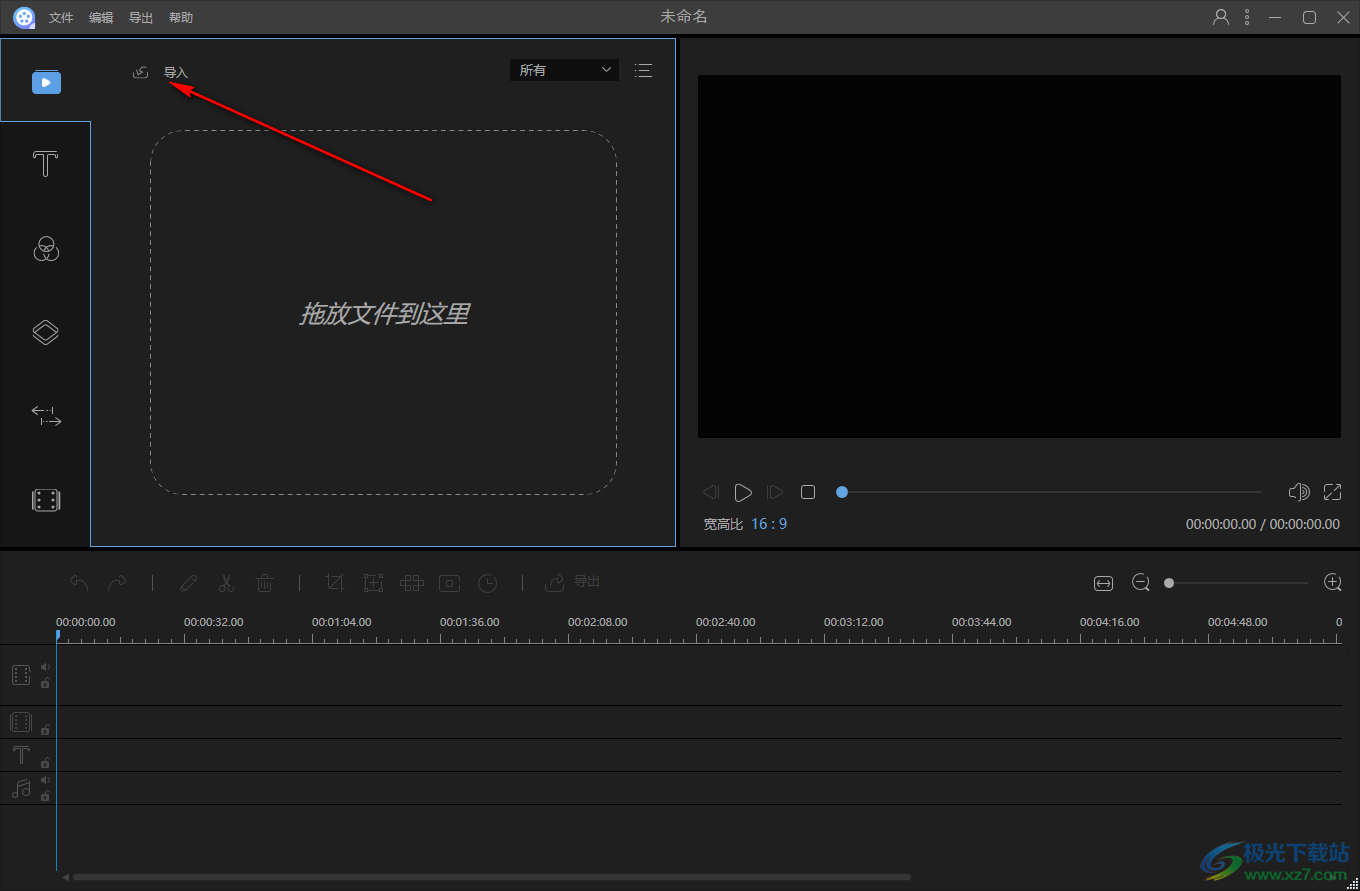The width and height of the screenshot is (1360, 891).
Task: Step to previous frame in preview
Action: pyautogui.click(x=711, y=492)
